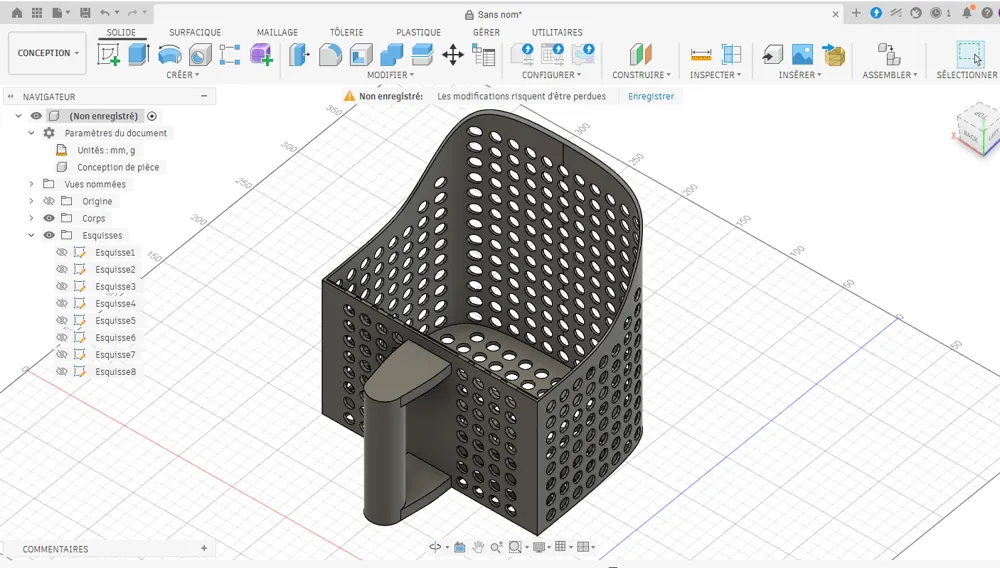Open the INSPECTER dropdown menu

715,75
